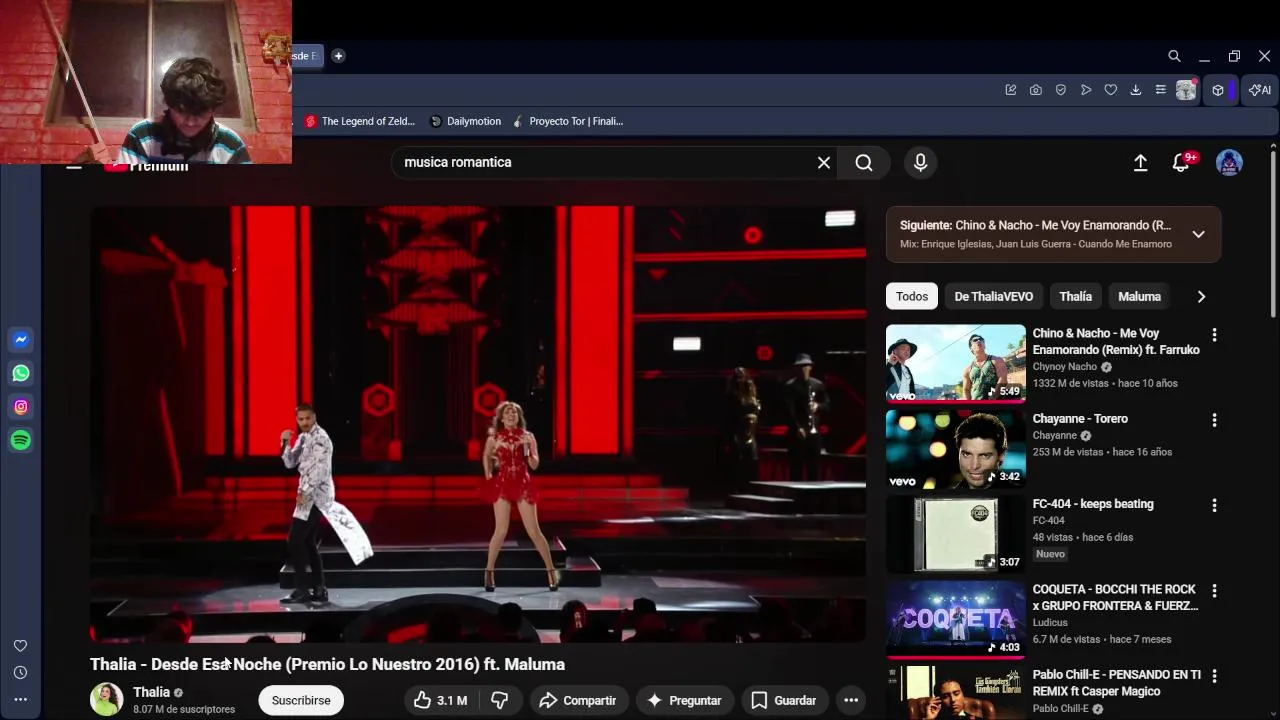Click the search tabs magnifier icon

1174,56
